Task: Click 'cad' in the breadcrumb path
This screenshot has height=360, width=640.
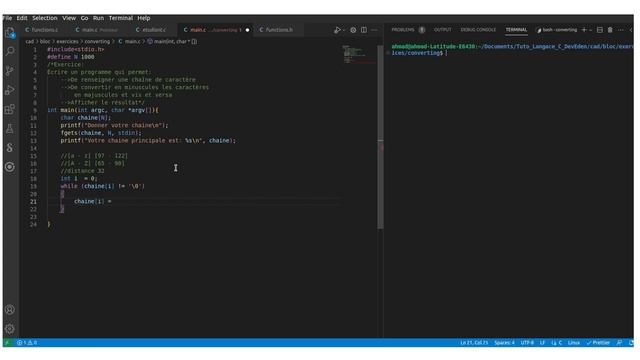Action: [30, 42]
